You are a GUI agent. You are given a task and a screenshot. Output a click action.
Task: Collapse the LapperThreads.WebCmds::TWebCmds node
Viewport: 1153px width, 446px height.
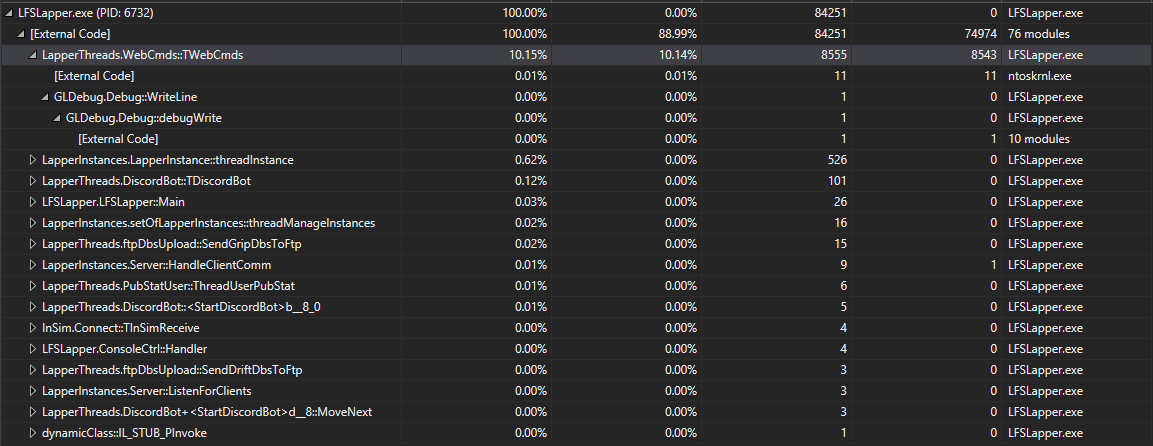[x=33, y=55]
